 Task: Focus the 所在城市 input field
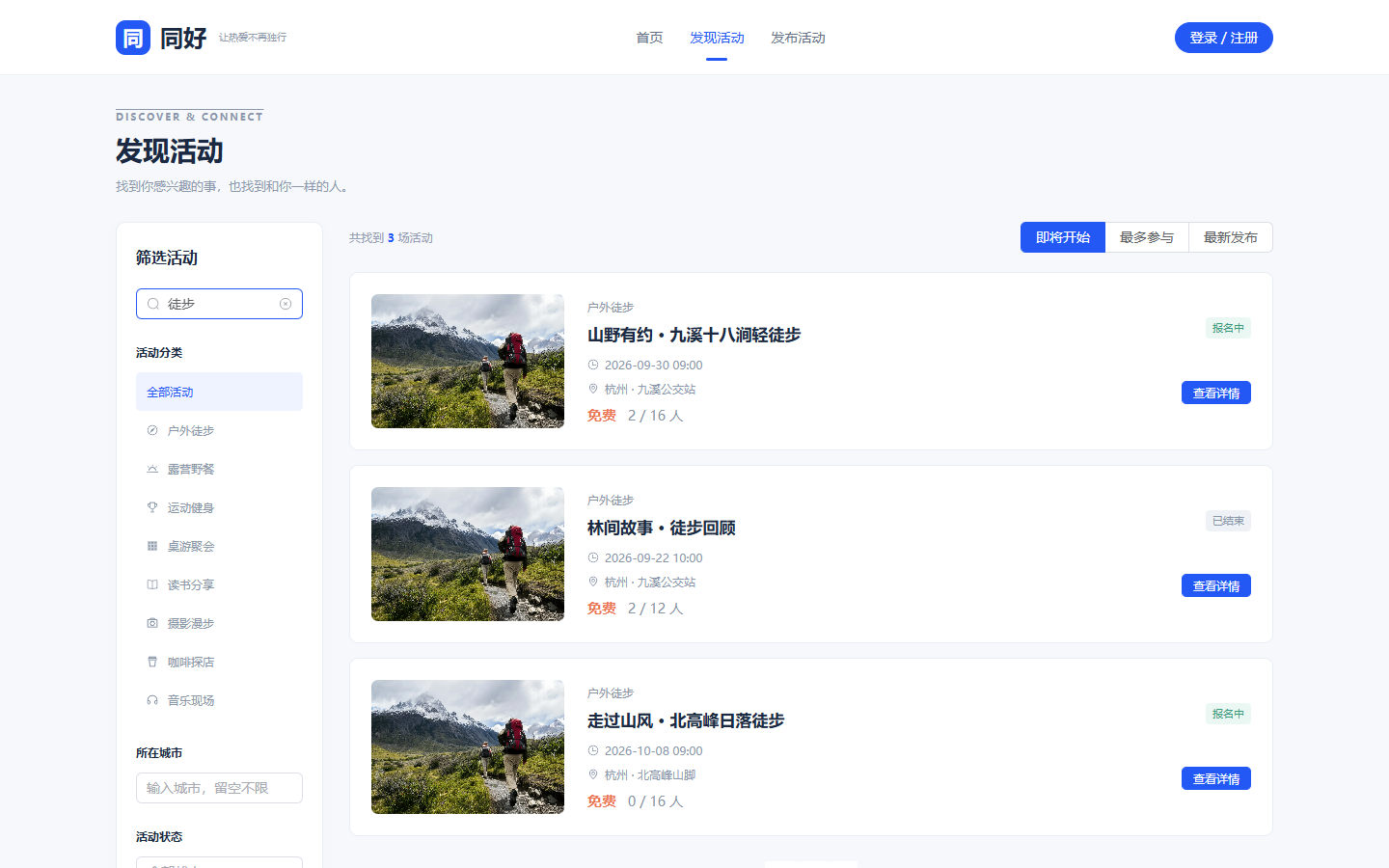pos(219,788)
